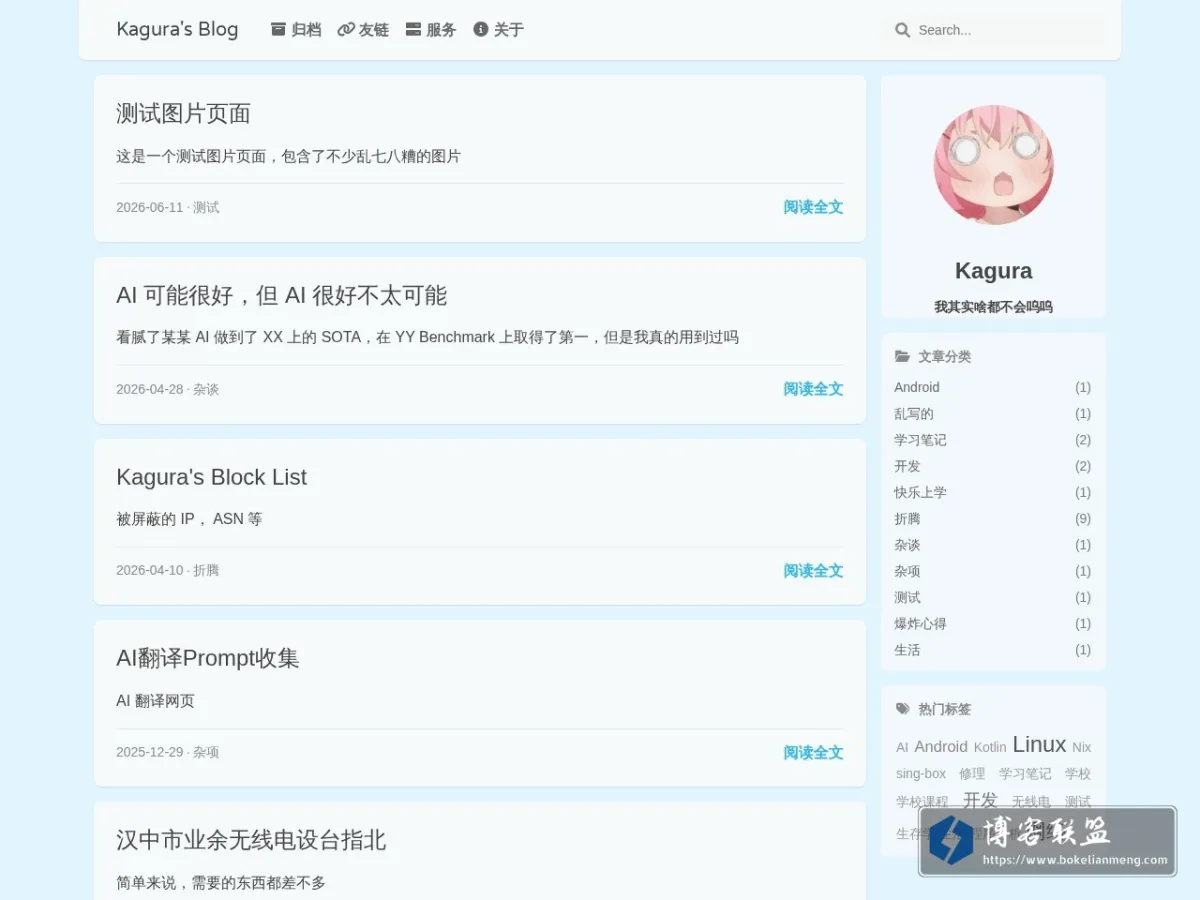Click the 学校课程 tag

922,801
